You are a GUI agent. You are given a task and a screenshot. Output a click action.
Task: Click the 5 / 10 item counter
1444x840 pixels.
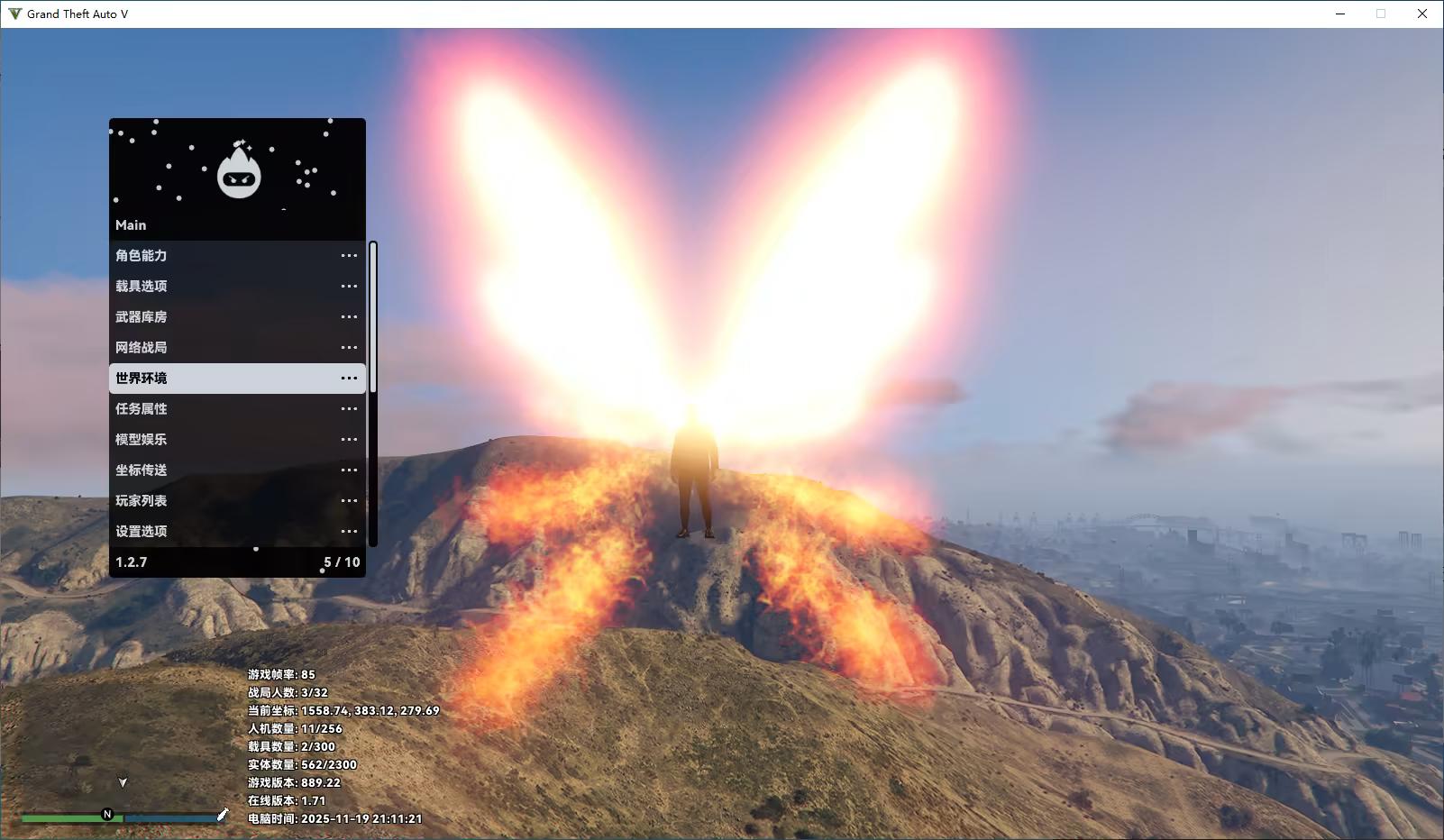click(x=342, y=562)
